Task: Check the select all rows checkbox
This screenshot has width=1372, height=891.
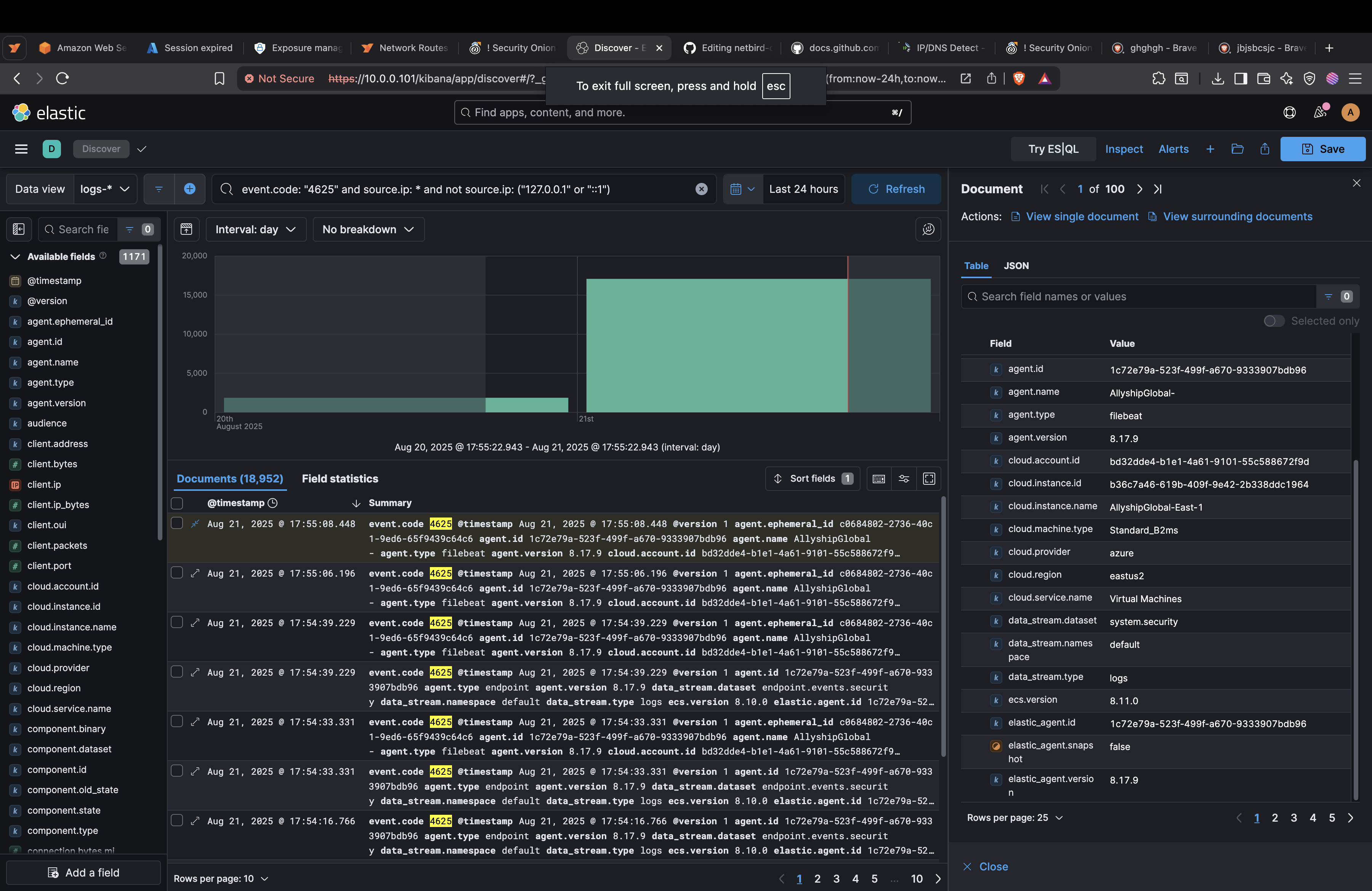Action: click(177, 503)
